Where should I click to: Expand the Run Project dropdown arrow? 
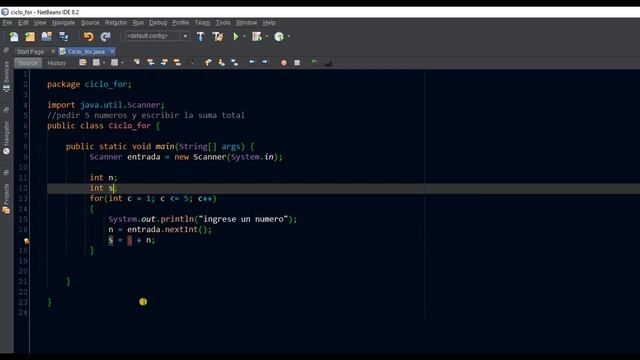tap(244, 37)
